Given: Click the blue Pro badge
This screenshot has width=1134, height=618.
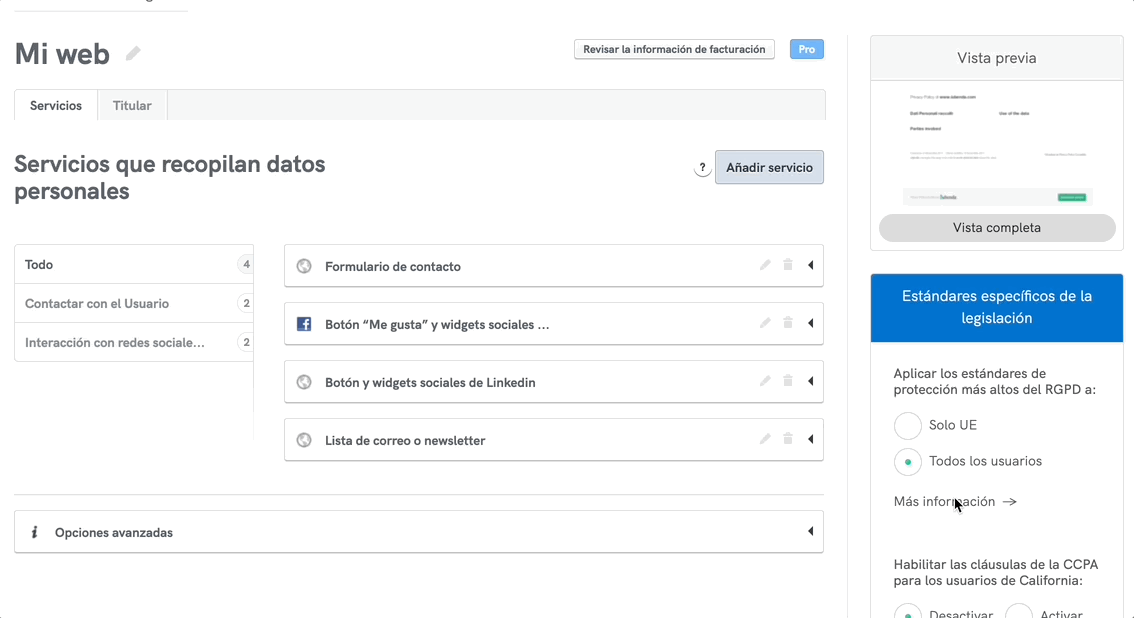Looking at the screenshot, I should tap(806, 48).
